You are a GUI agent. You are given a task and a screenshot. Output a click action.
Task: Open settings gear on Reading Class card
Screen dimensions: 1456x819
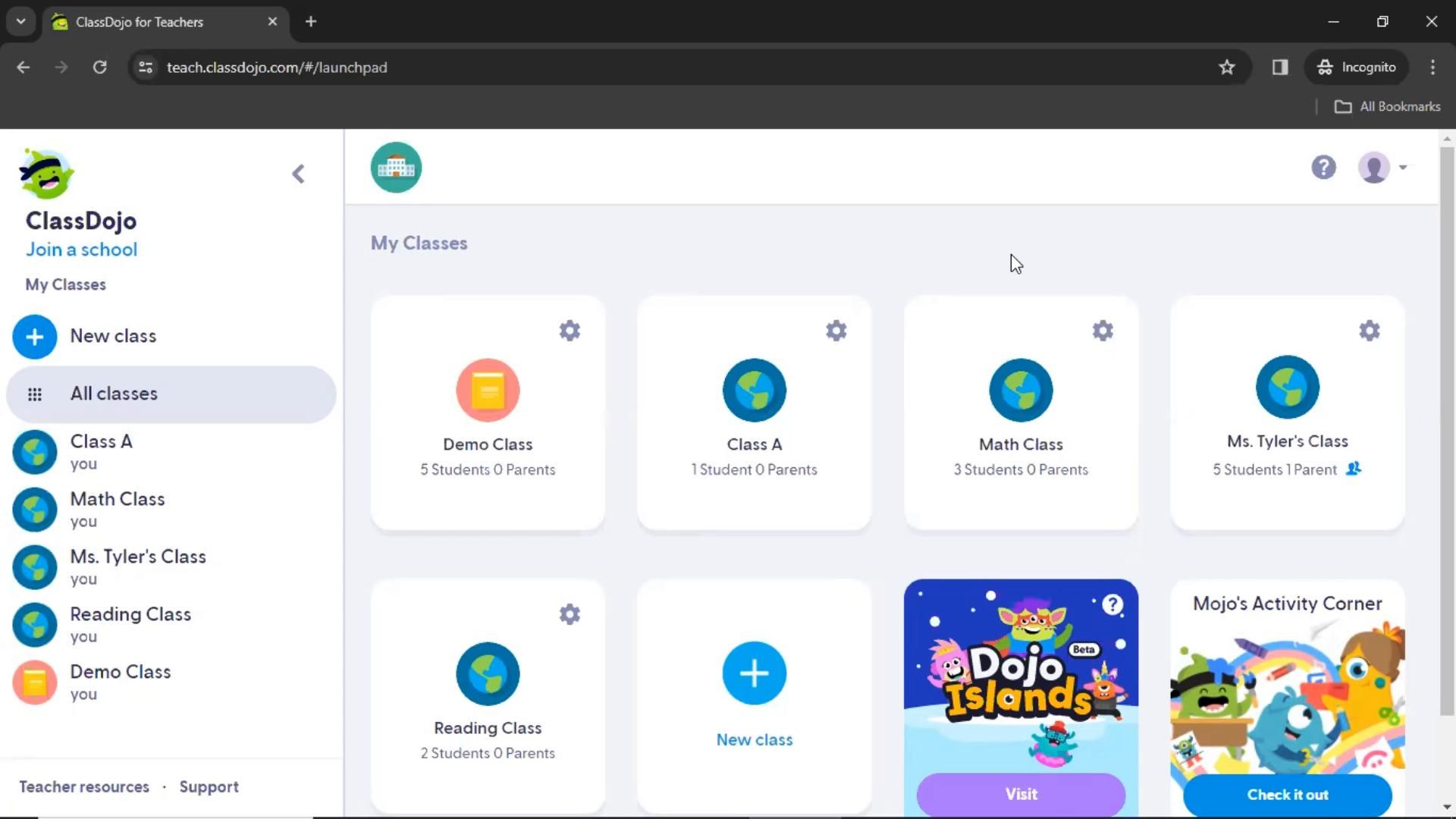click(x=570, y=614)
